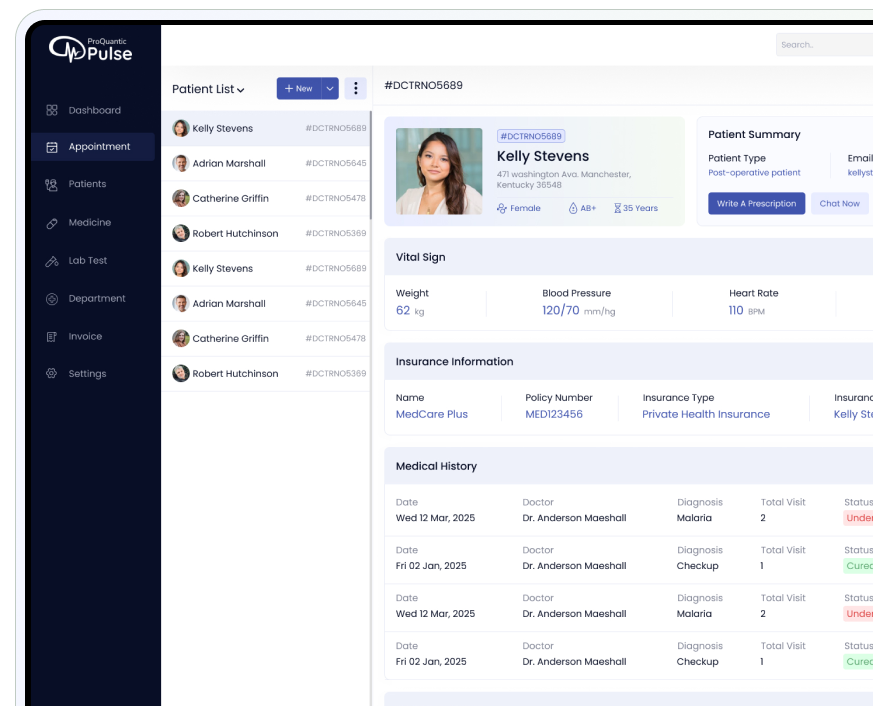Screen dimensions: 873x706
Task: Click the New patient button
Action: (298, 89)
